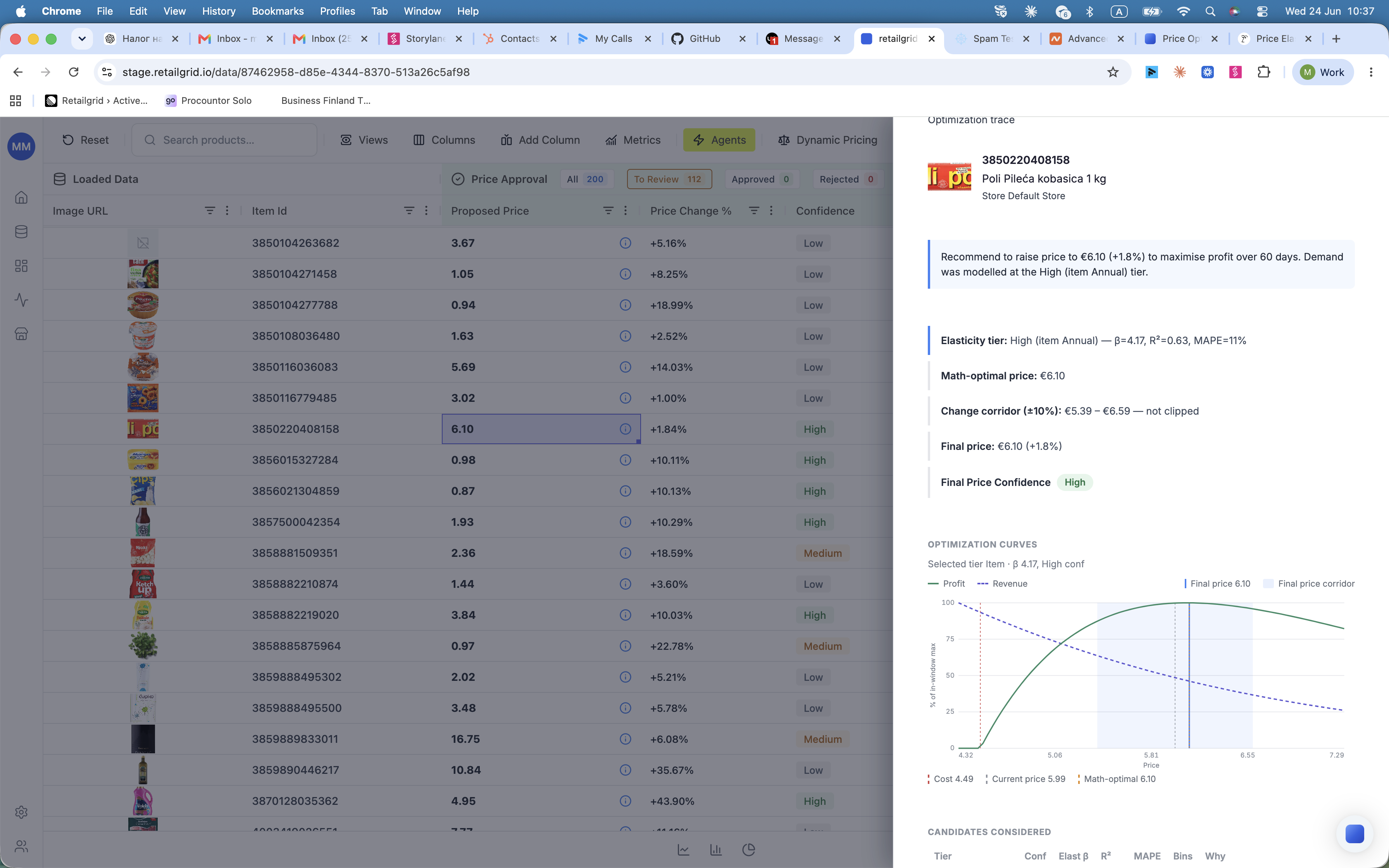Click Poli Pileća kobasica product thumbnail in panel
Image resolution: width=1389 pixels, height=868 pixels.
coord(950,177)
